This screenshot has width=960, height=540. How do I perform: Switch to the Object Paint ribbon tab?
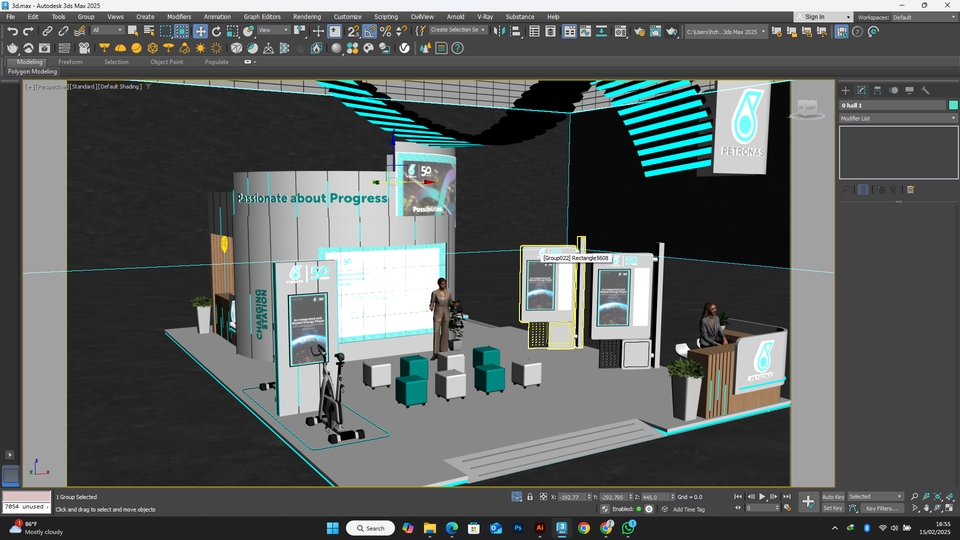pyautogui.click(x=167, y=62)
